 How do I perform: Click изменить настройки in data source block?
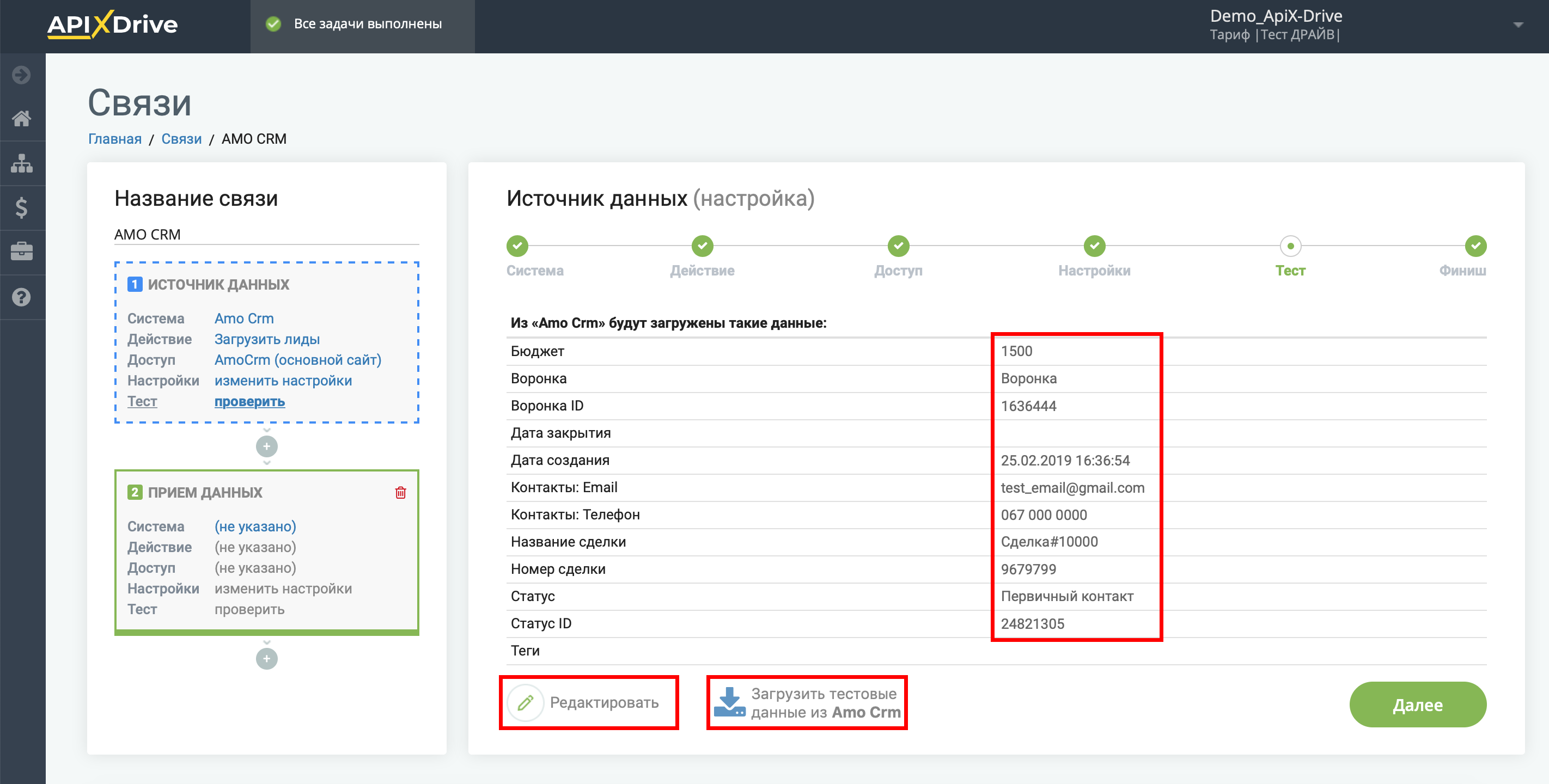click(x=283, y=381)
